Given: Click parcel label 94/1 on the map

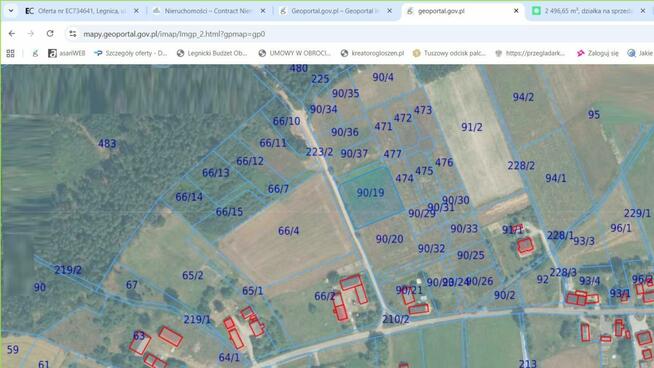Looking at the screenshot, I should pos(556,178).
